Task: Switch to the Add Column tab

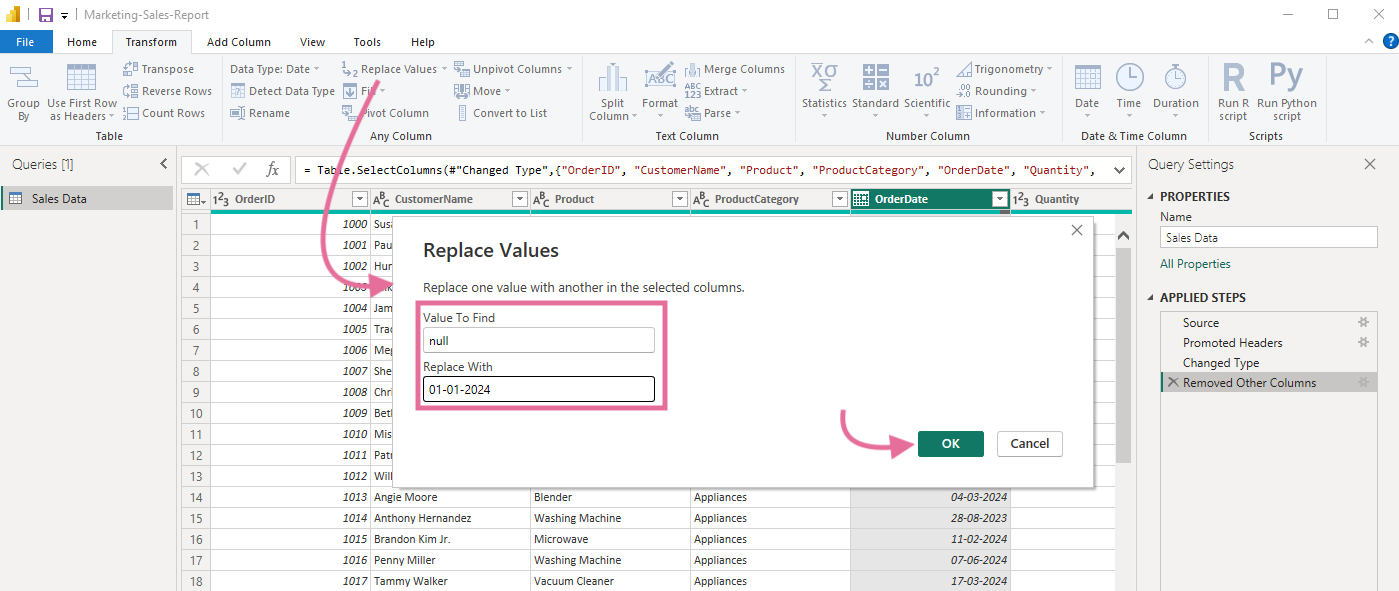Action: click(238, 41)
